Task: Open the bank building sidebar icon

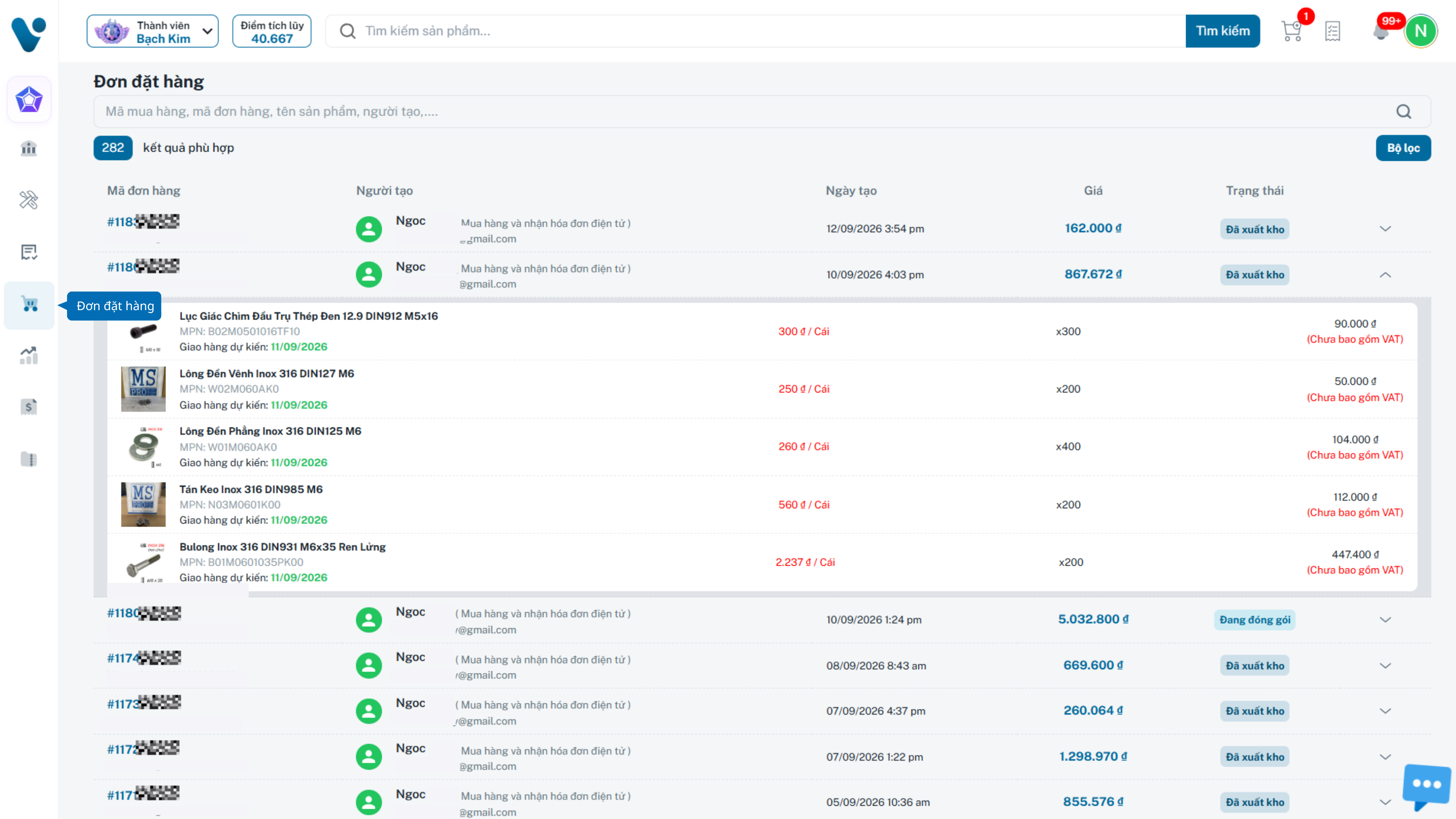Action: pyautogui.click(x=29, y=149)
